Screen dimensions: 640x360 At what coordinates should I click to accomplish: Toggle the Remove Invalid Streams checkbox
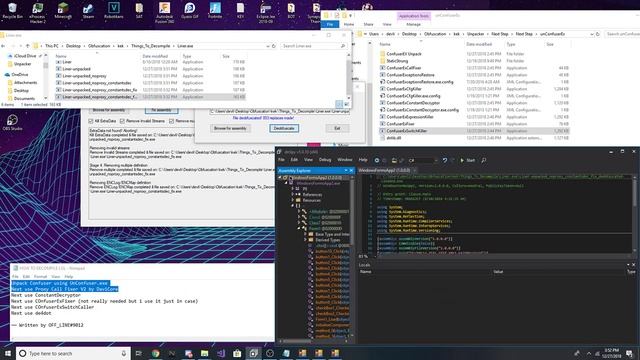pyautogui.click(x=122, y=121)
